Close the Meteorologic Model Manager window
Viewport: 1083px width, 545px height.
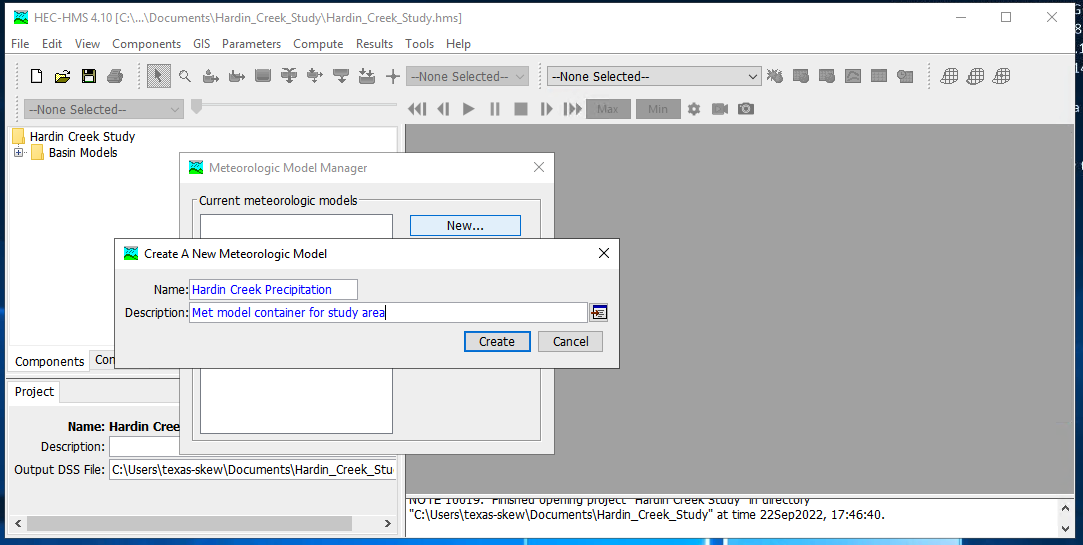point(539,167)
